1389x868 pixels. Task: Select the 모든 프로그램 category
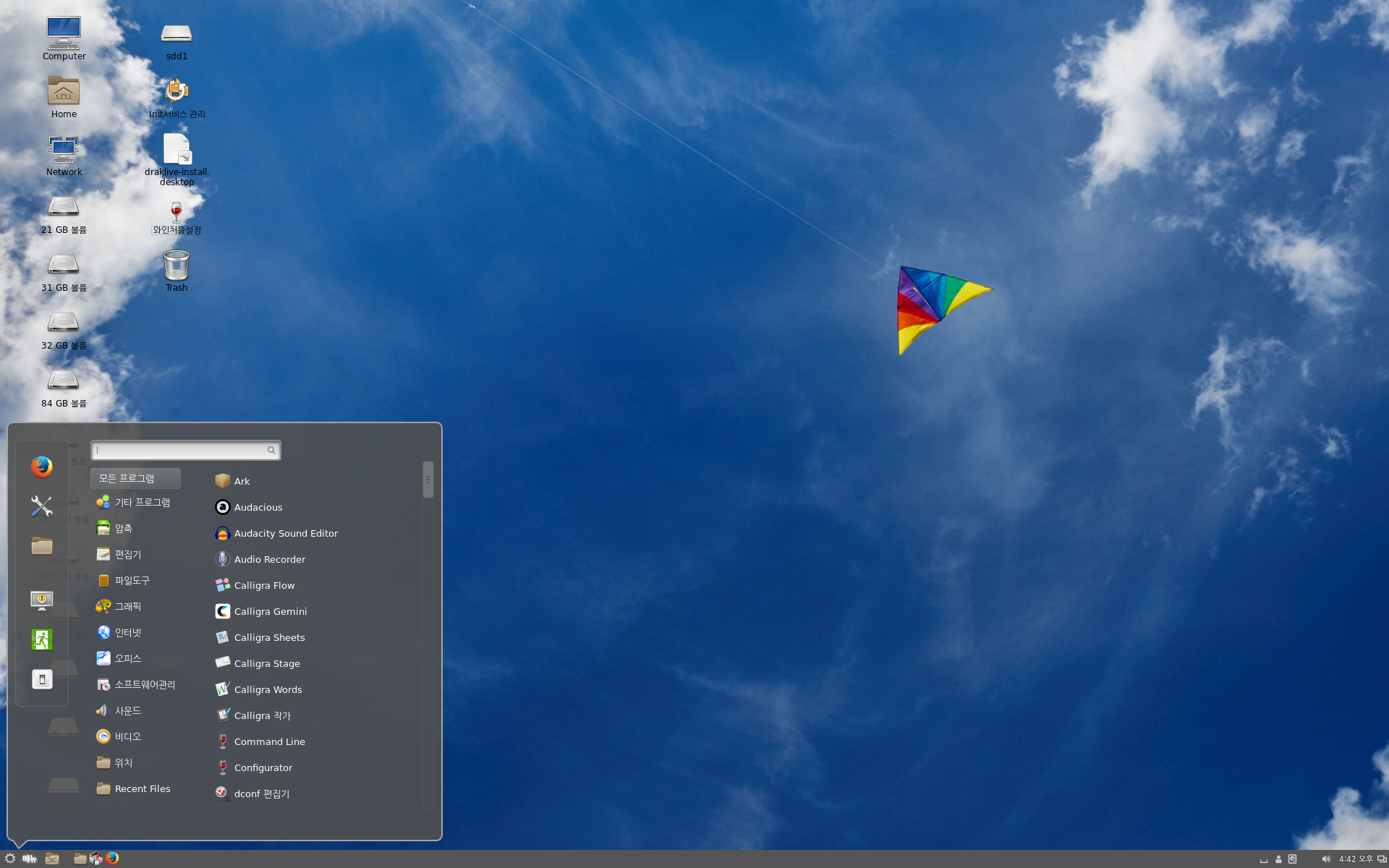pos(135,478)
